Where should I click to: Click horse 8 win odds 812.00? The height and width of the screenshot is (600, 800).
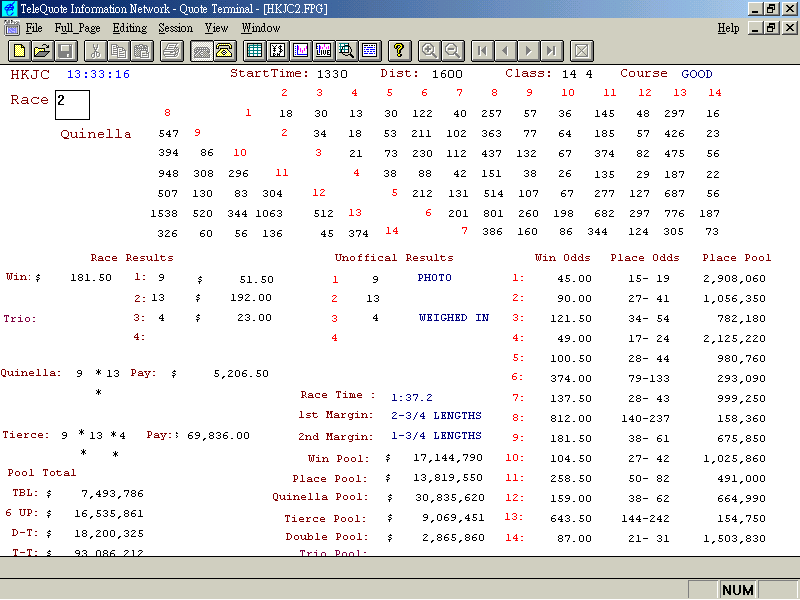(x=570, y=419)
